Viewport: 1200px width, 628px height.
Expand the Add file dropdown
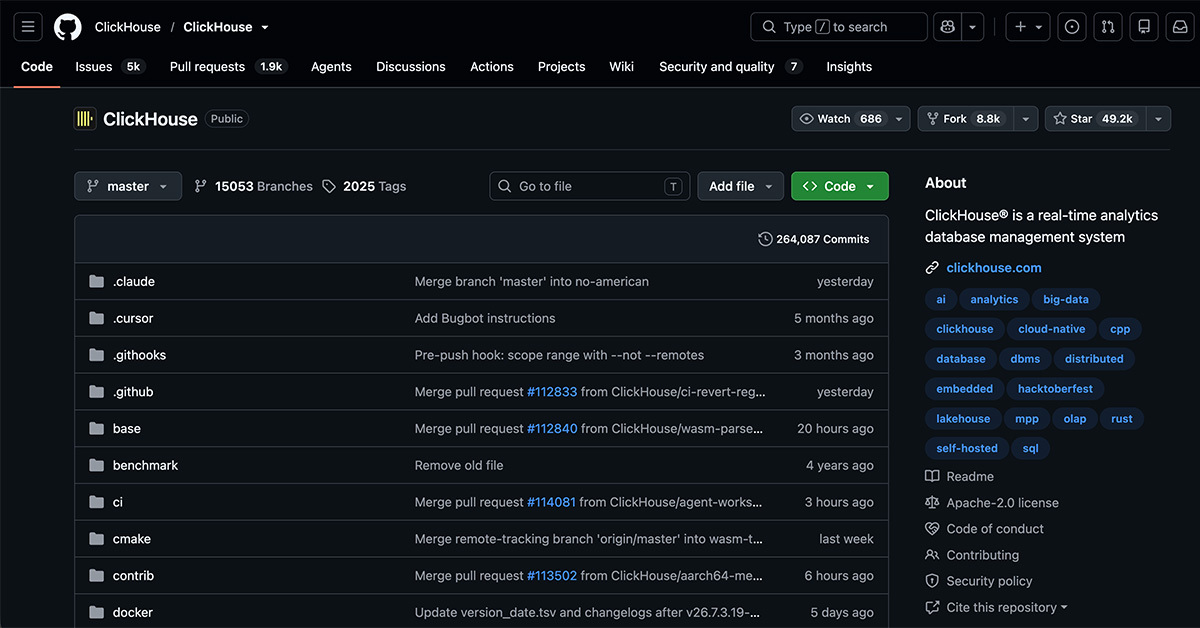coord(741,186)
